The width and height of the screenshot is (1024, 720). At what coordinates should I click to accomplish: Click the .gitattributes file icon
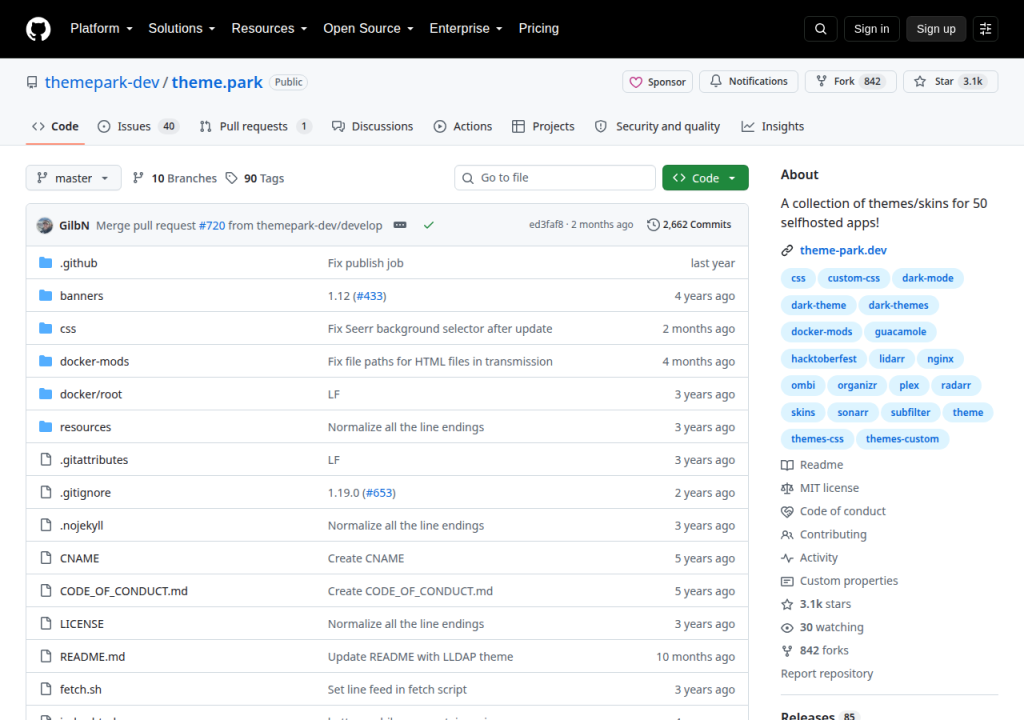(x=45, y=459)
